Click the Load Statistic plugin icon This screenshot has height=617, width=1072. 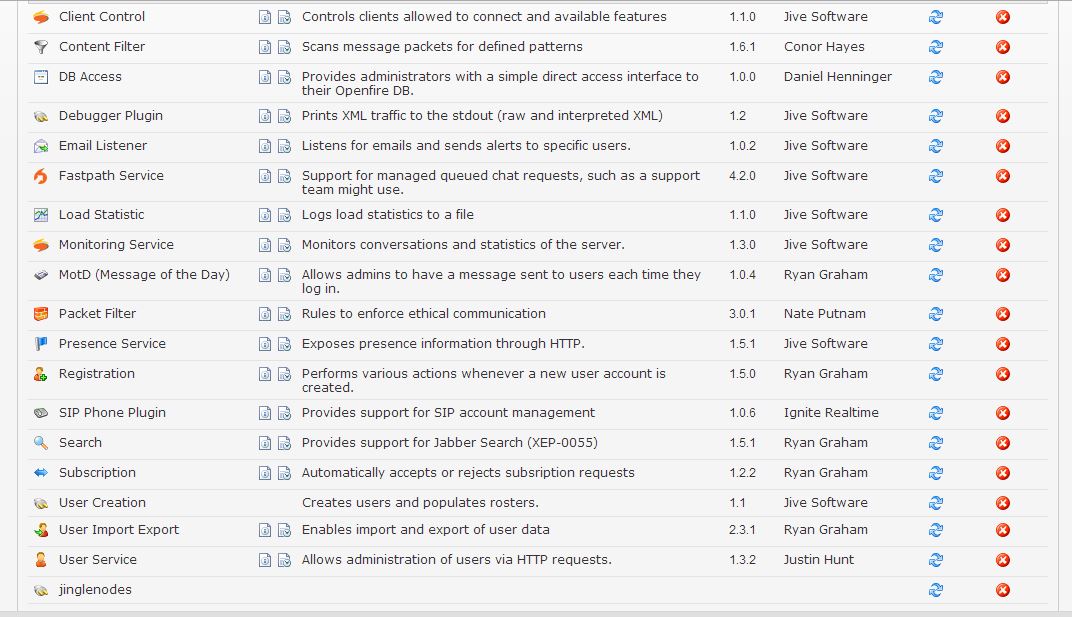(x=41, y=215)
